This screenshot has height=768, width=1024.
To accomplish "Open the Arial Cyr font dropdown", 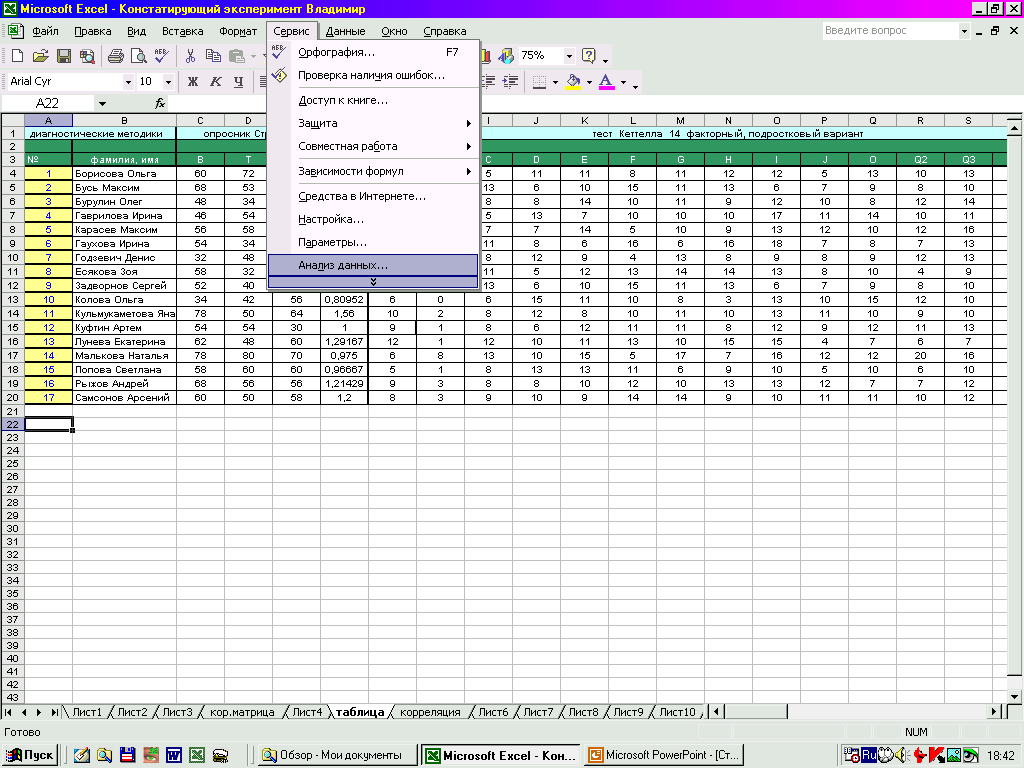I will pyautogui.click(x=128, y=81).
